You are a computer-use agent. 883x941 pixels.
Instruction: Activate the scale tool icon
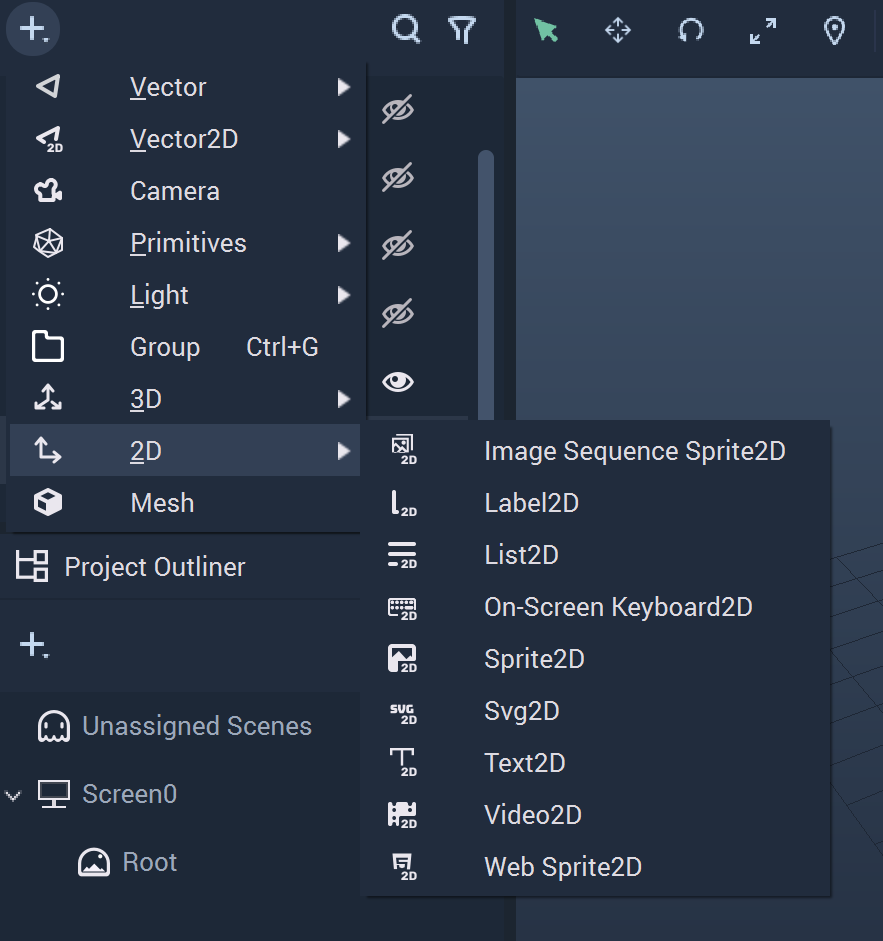tap(762, 31)
